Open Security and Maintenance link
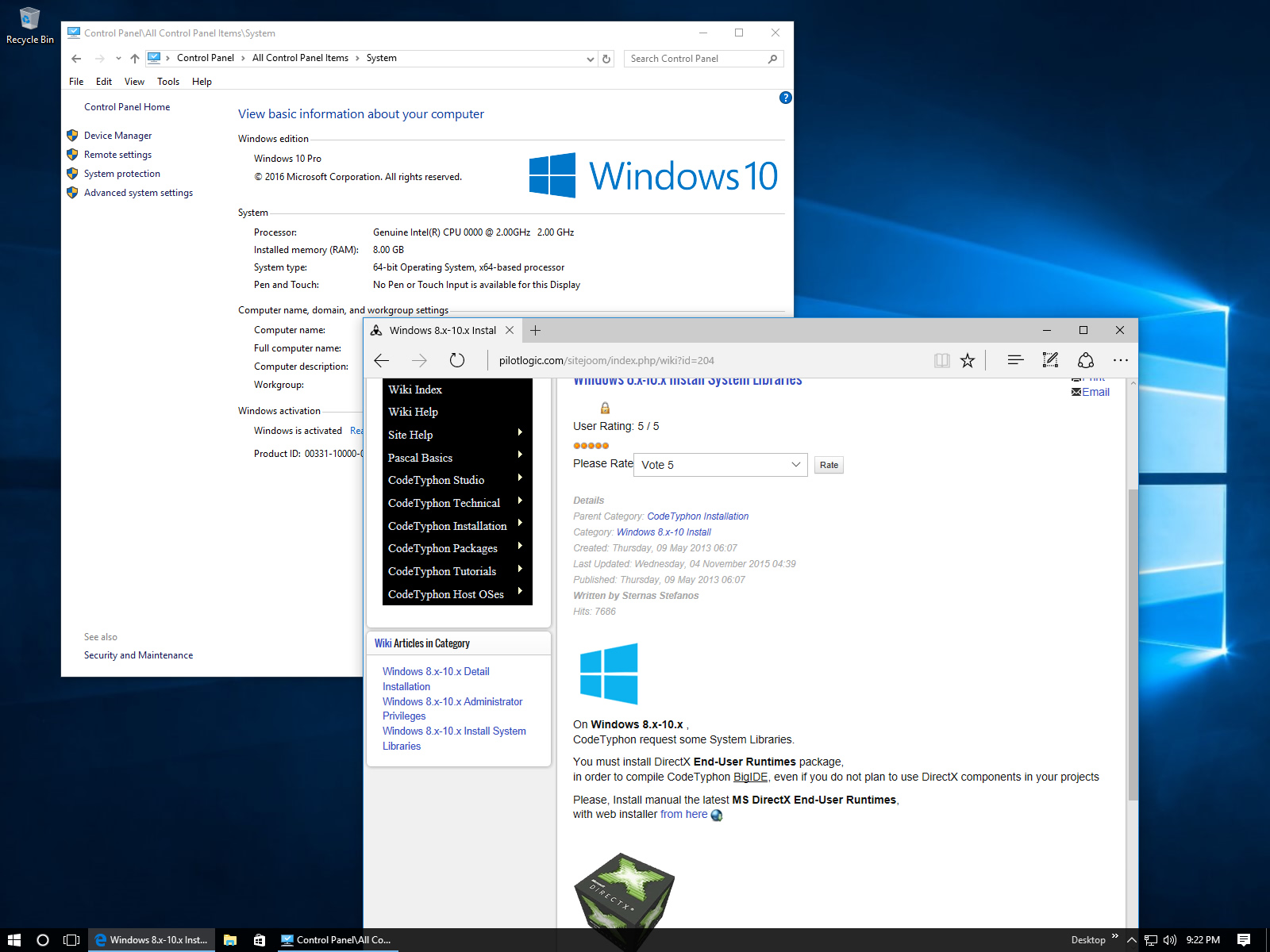The image size is (1270, 952). click(x=138, y=655)
